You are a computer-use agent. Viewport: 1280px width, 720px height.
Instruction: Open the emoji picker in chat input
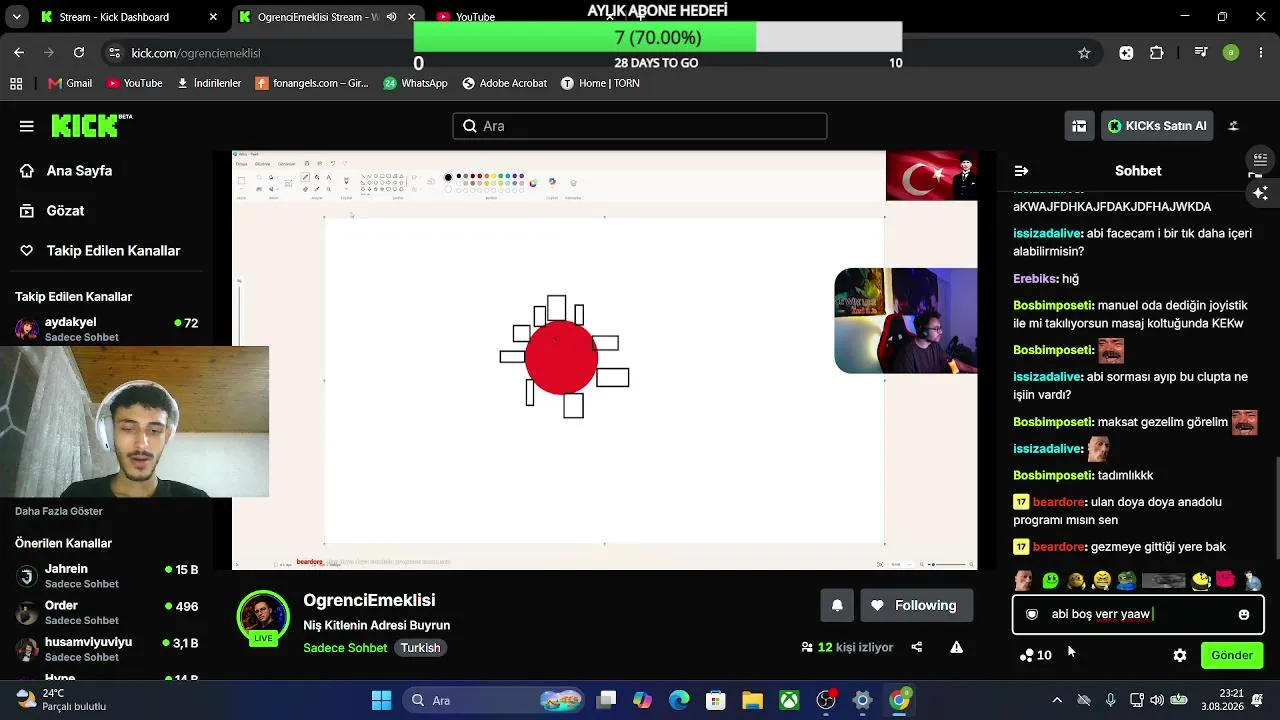(1244, 614)
